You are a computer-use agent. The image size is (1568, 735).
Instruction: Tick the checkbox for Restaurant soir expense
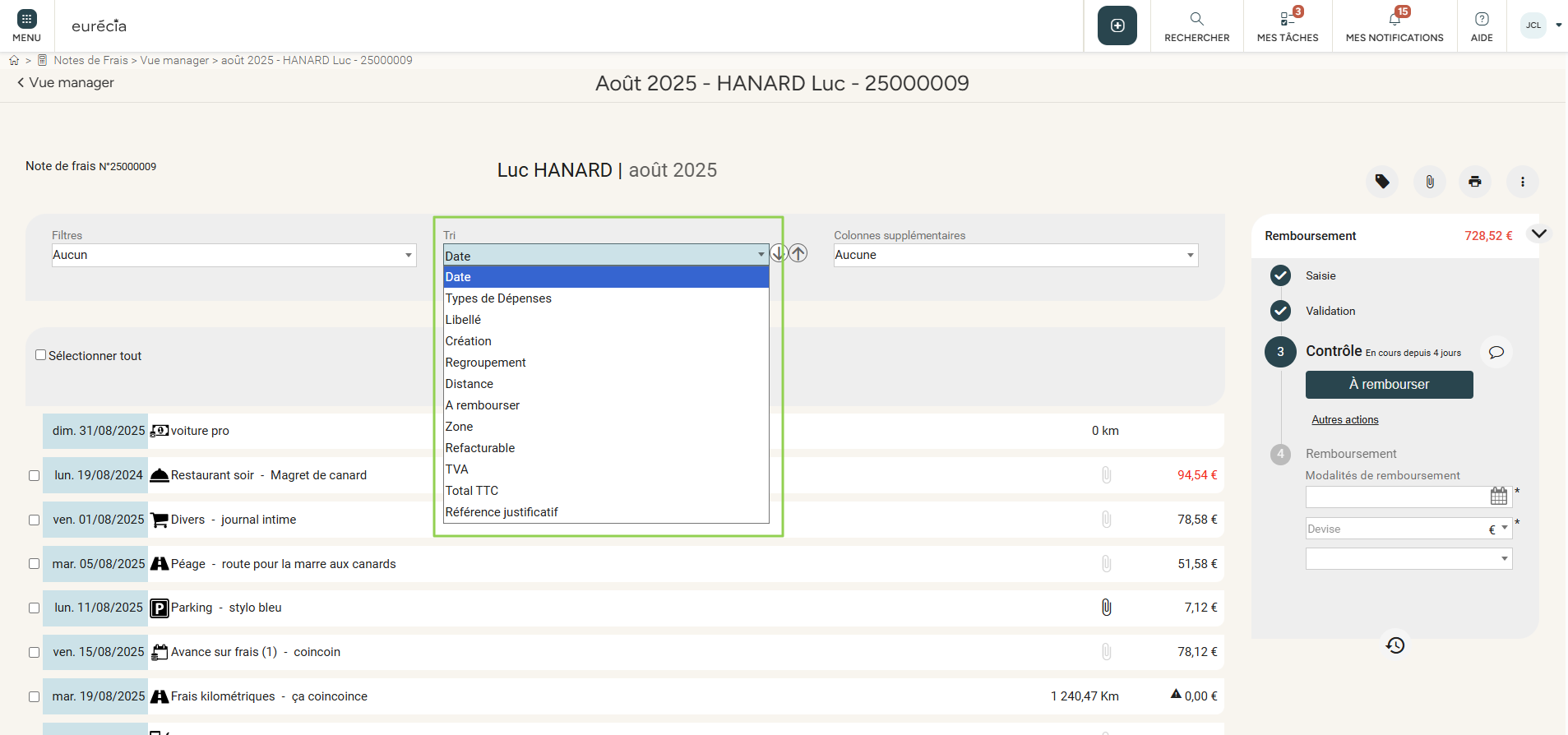[35, 475]
